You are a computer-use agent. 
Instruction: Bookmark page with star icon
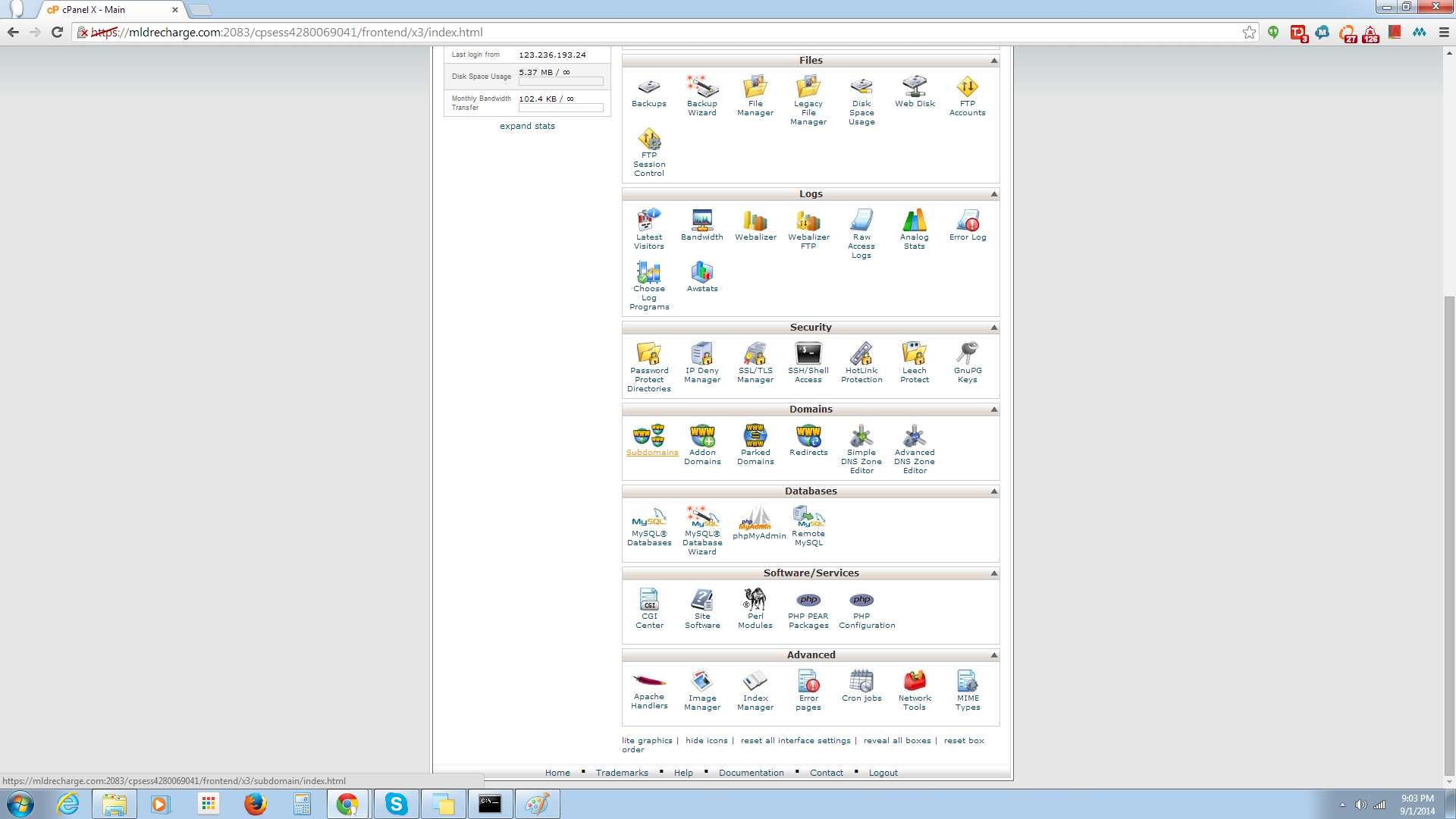pyautogui.click(x=1249, y=33)
